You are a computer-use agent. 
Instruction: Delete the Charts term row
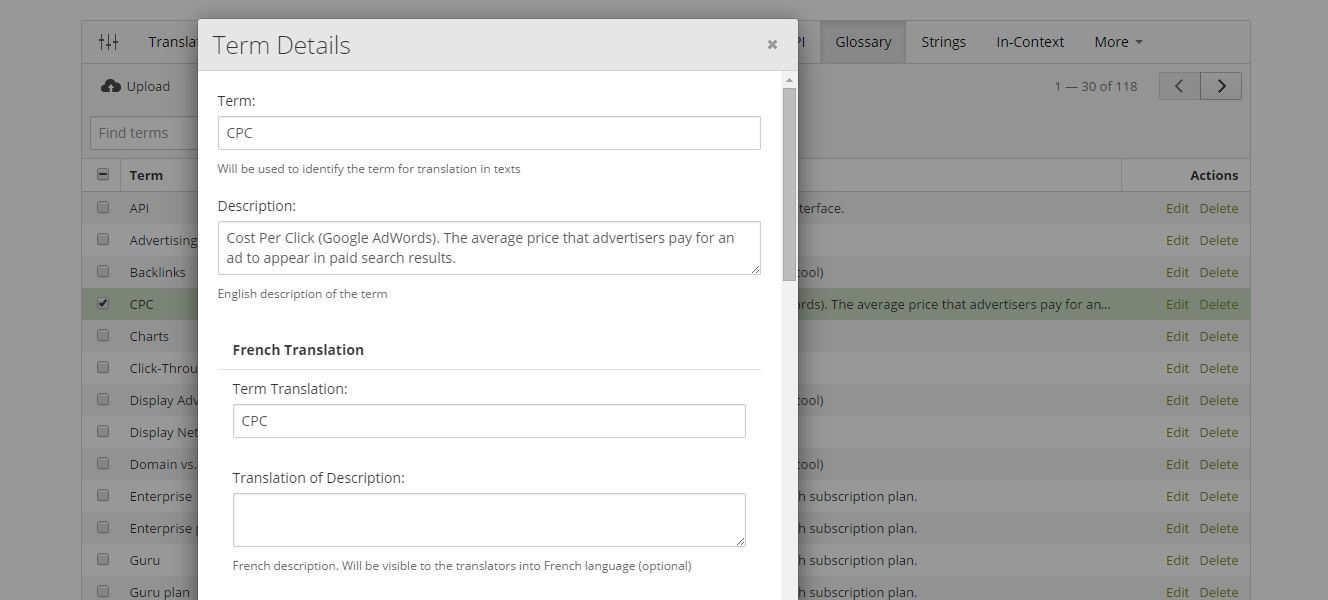[x=1218, y=336]
